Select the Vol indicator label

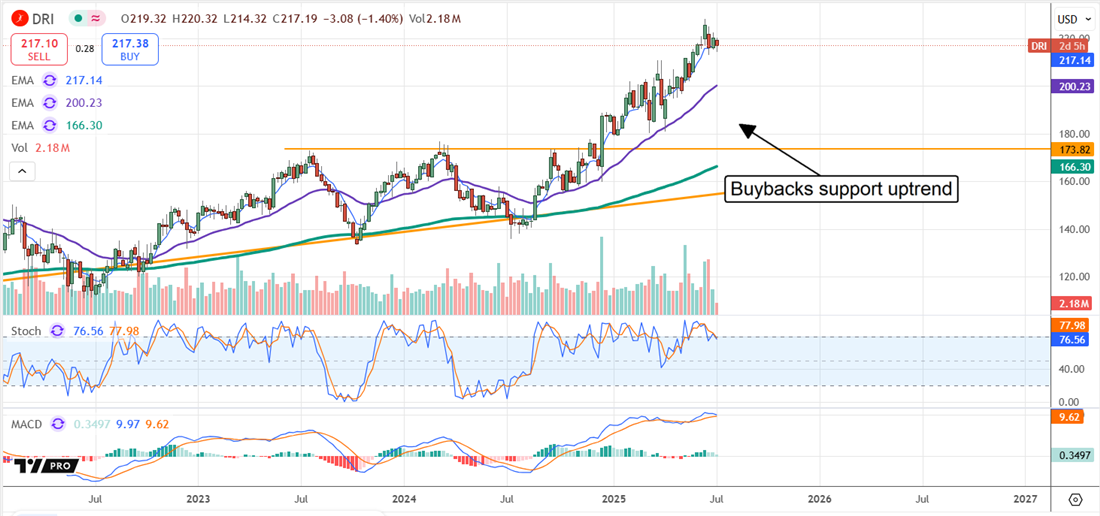(x=21, y=149)
